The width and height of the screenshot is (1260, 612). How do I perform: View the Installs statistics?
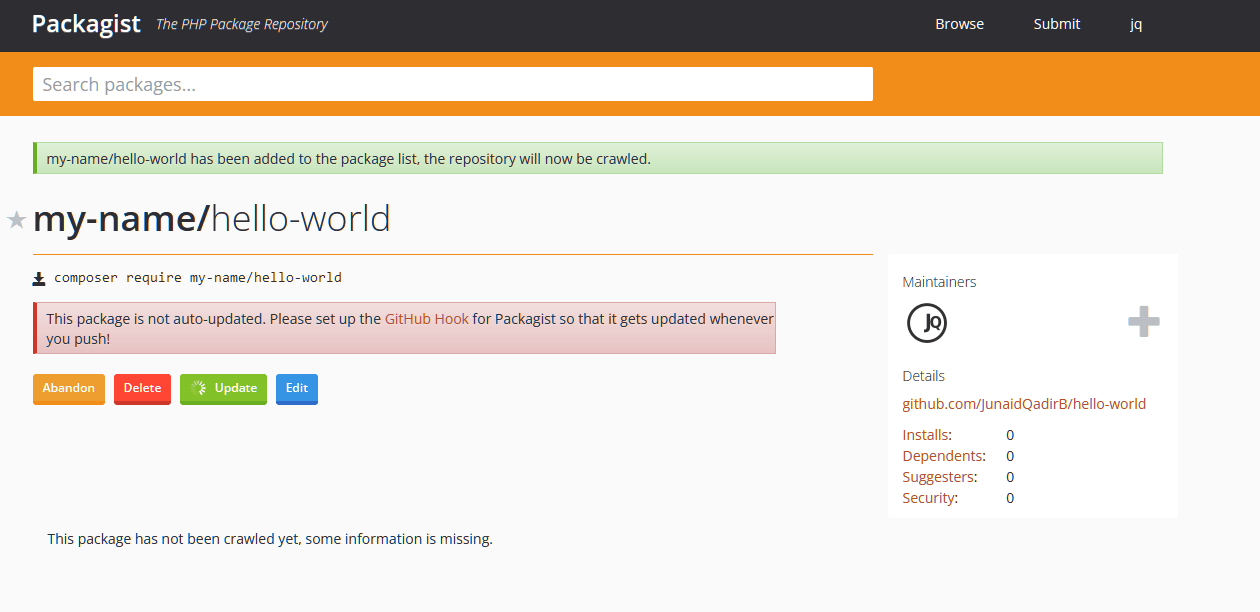927,435
